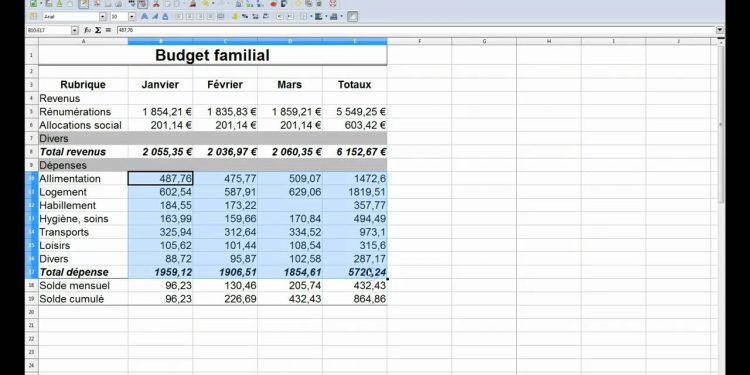The width and height of the screenshot is (750, 375).
Task: Select the cell '6 152,67 €'
Action: (x=355, y=152)
